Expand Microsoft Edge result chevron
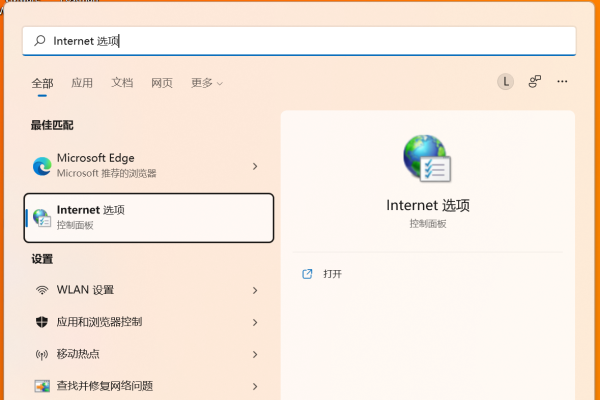600x400 pixels. 255,166
